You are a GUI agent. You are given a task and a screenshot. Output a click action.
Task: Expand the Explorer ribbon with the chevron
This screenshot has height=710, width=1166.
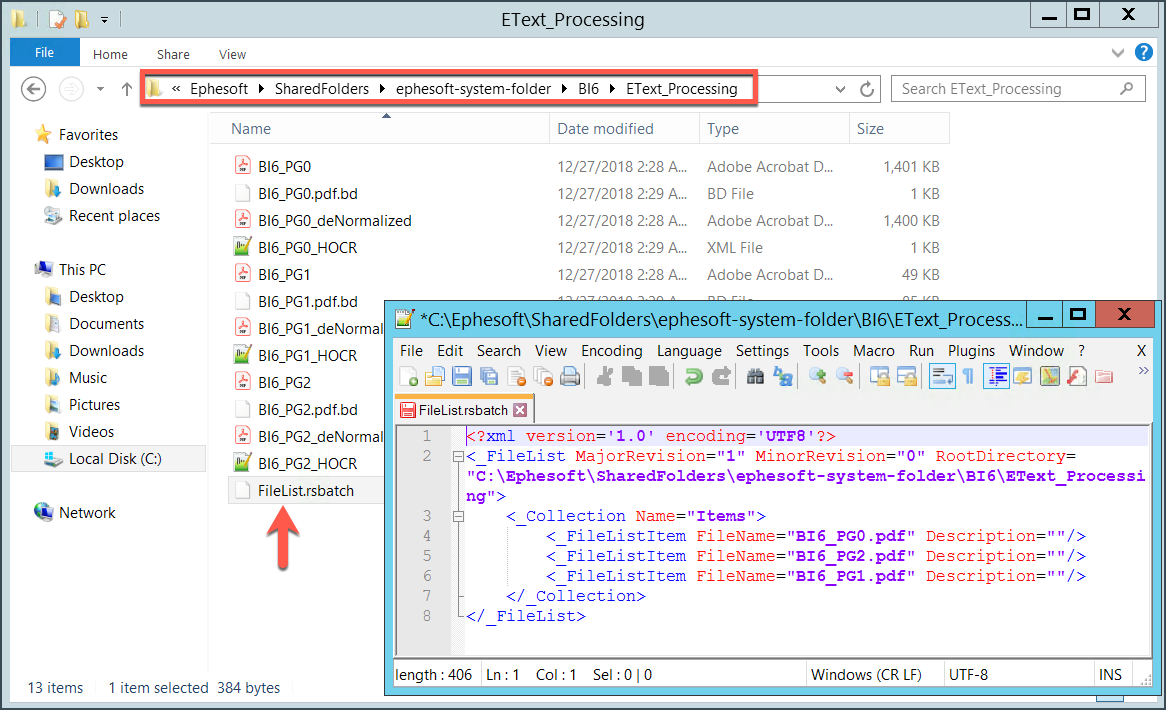1117,53
